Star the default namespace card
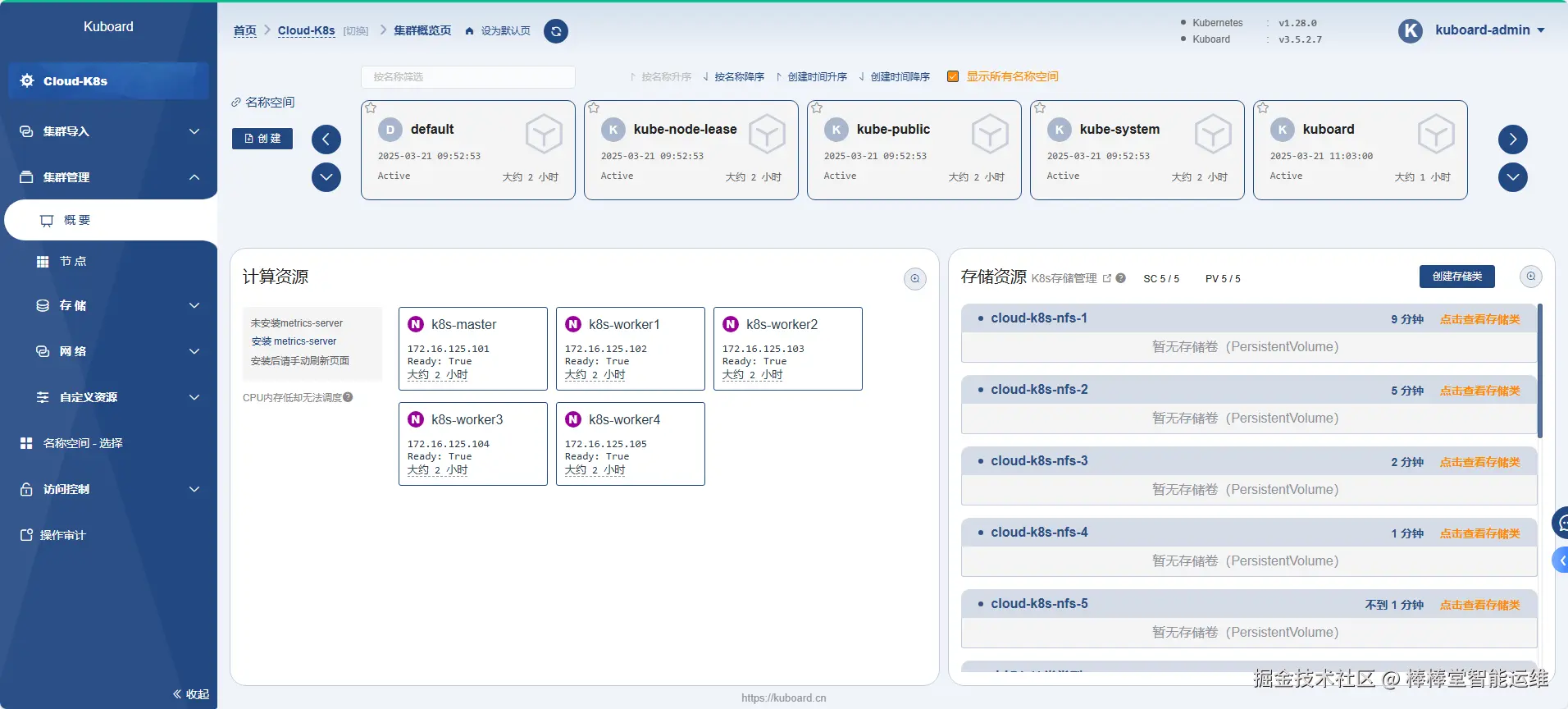1568x709 pixels. [371, 107]
